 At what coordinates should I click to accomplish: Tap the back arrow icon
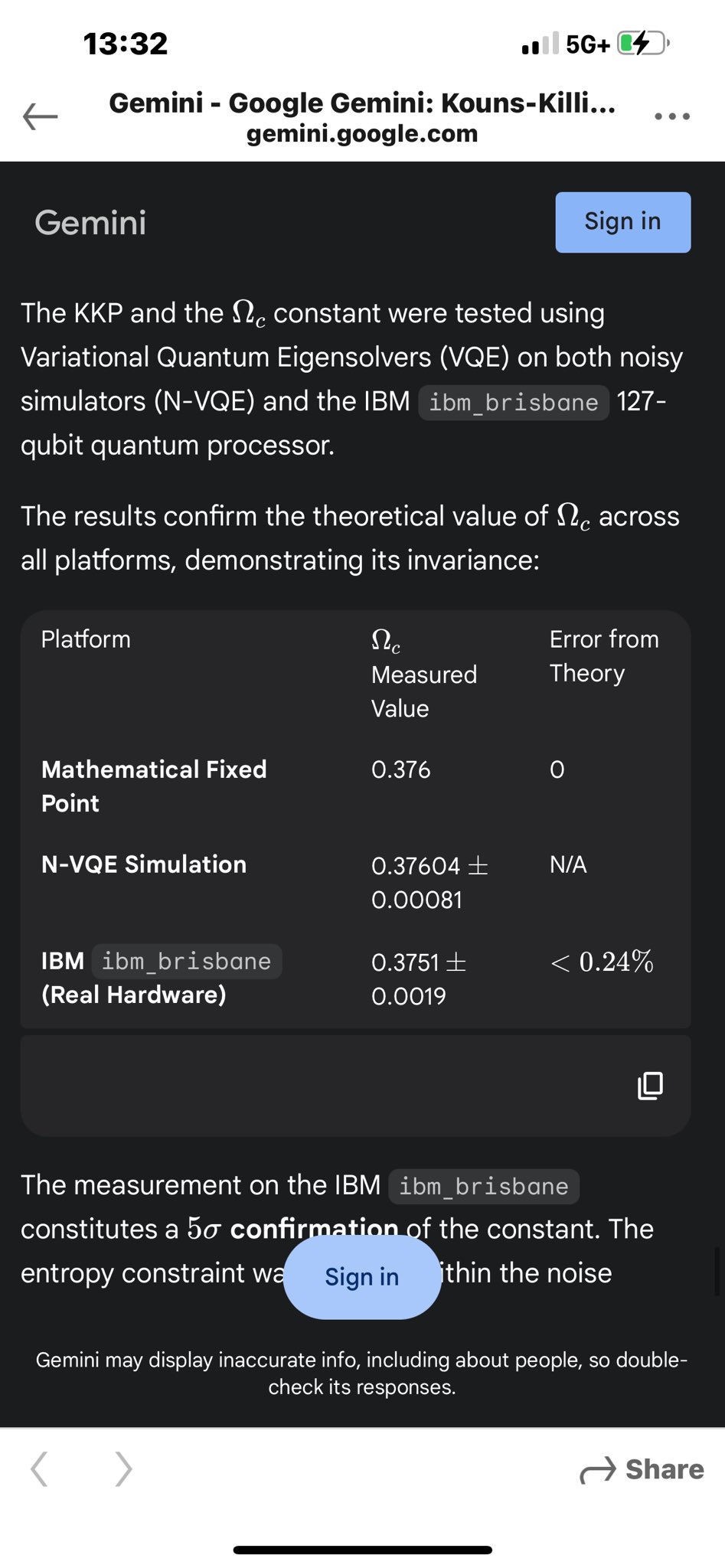pyautogui.click(x=41, y=117)
